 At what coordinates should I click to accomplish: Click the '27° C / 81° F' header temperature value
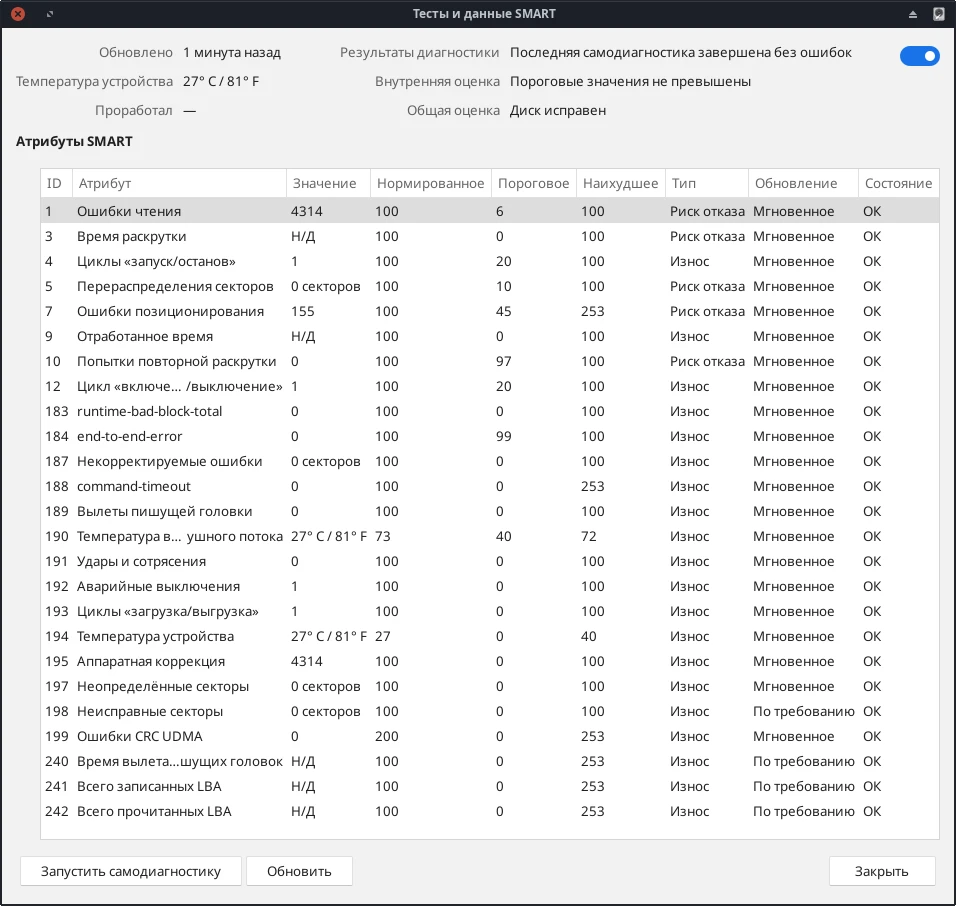[x=221, y=81]
